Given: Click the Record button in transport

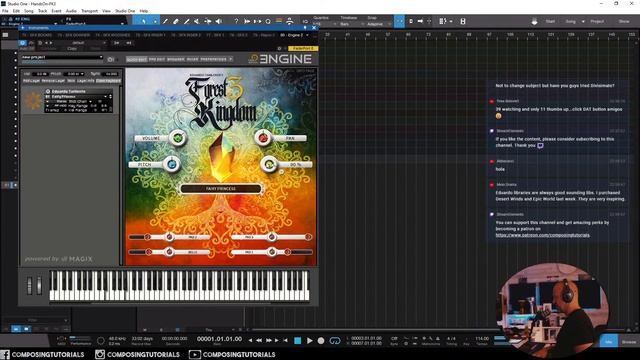Looking at the screenshot, I should [x=321, y=340].
